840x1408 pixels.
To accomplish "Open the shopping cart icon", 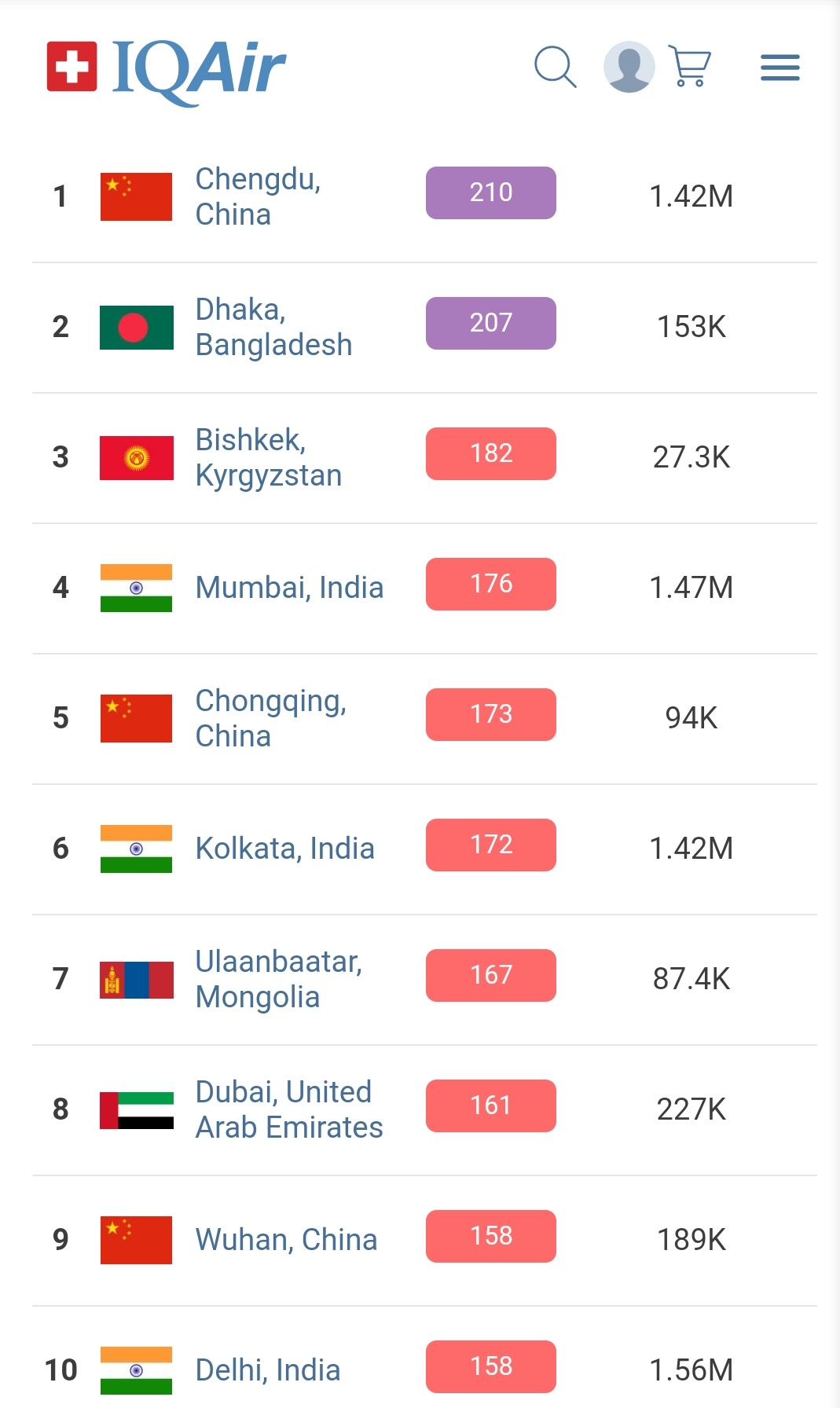I will (690, 66).
